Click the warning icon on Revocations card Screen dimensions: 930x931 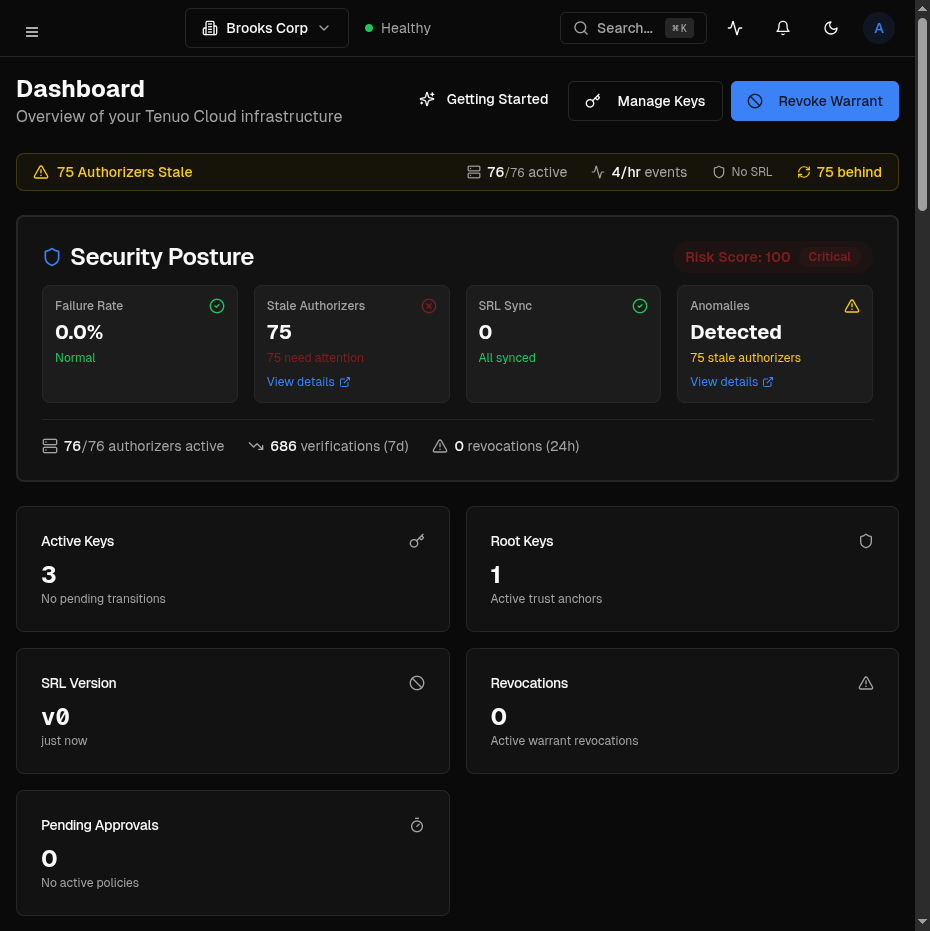point(866,683)
